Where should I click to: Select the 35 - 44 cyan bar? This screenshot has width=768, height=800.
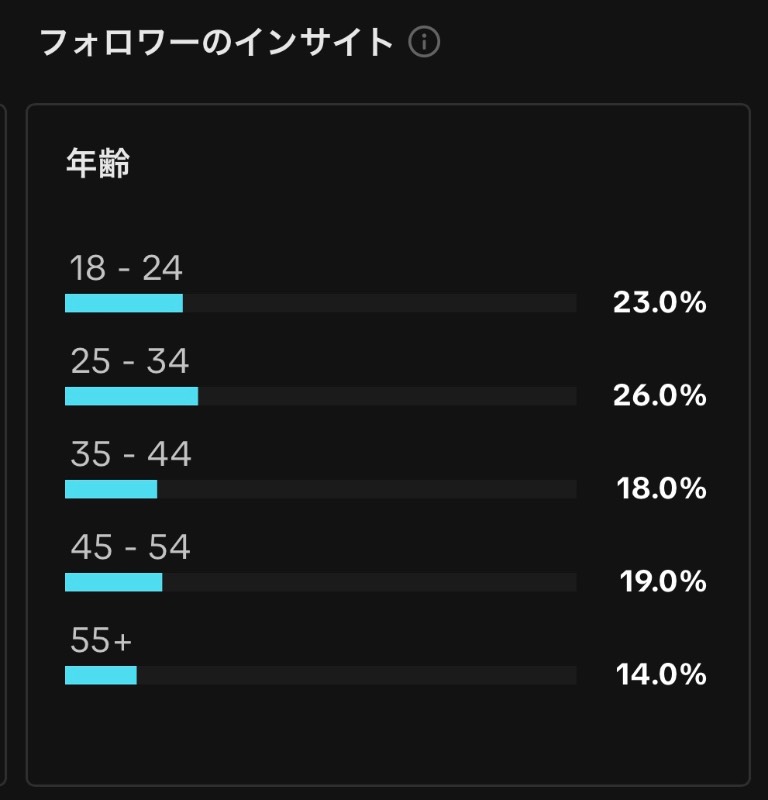[x=111, y=489]
